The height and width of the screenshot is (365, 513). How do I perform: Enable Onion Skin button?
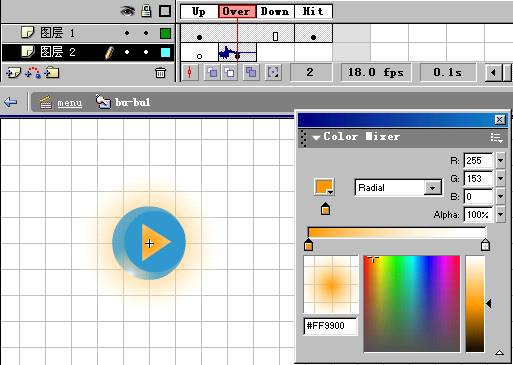[212, 72]
